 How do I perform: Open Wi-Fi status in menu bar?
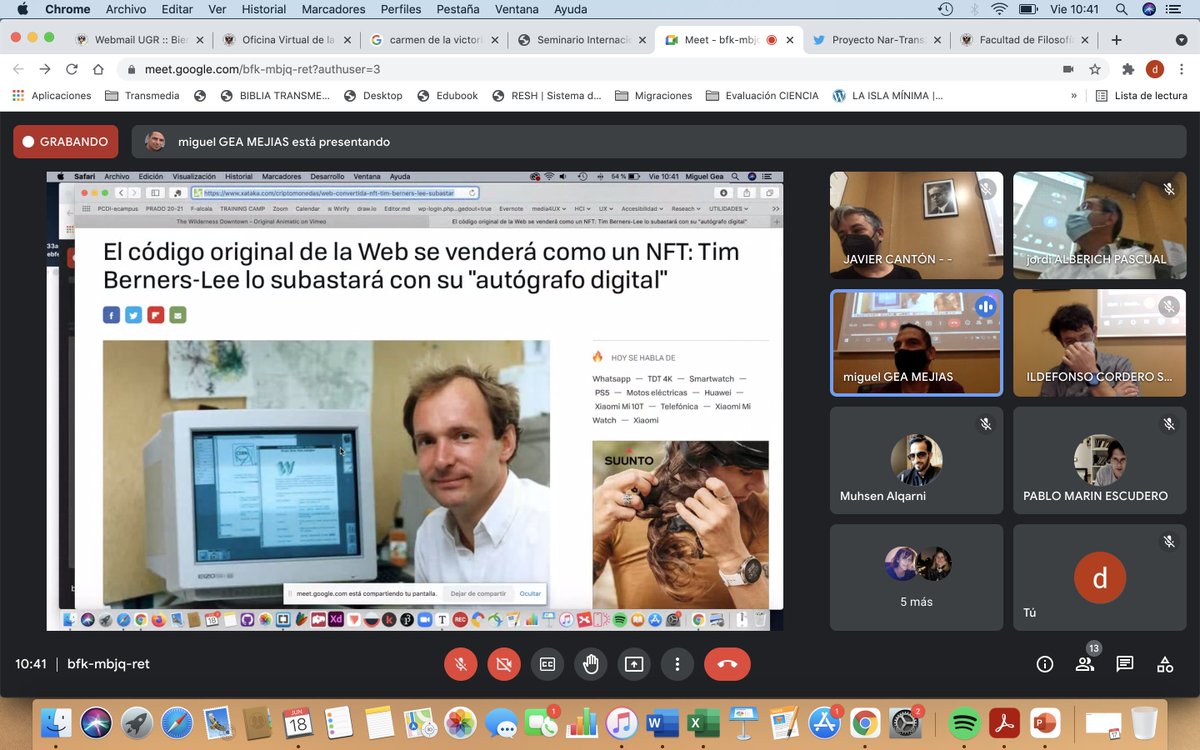point(999,9)
